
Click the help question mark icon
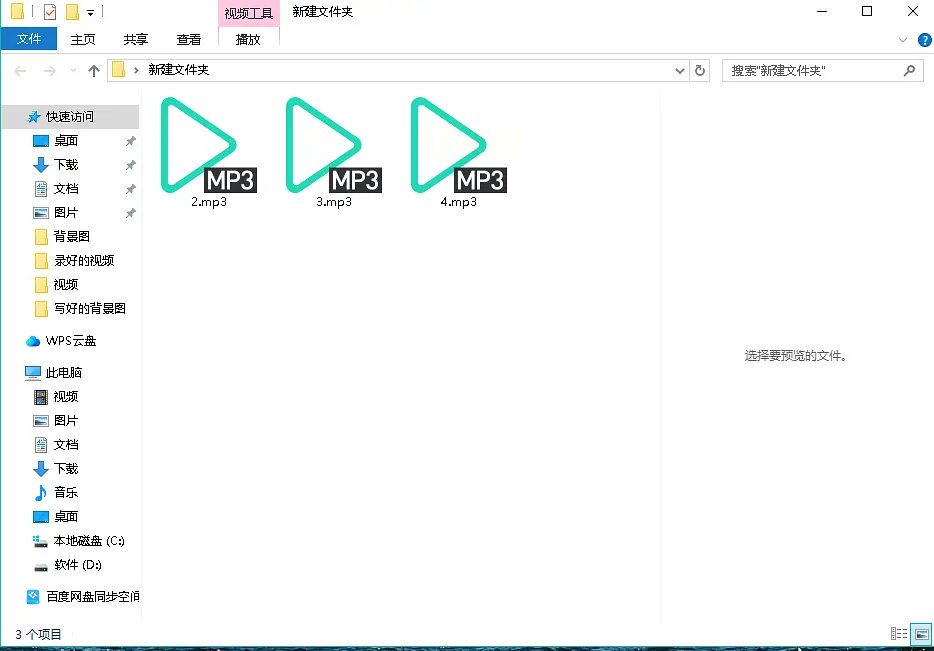tap(924, 40)
